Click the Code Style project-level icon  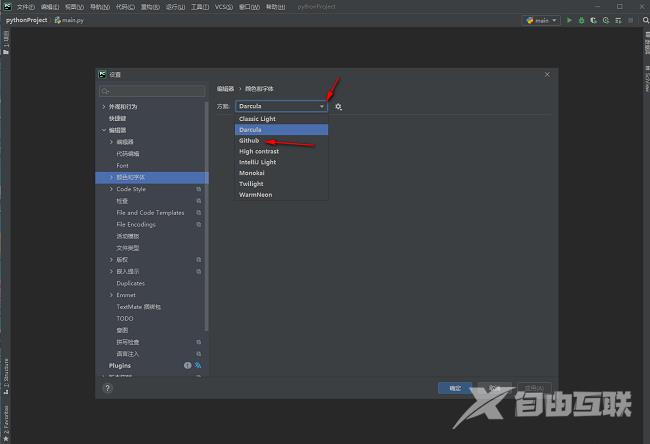pos(198,189)
